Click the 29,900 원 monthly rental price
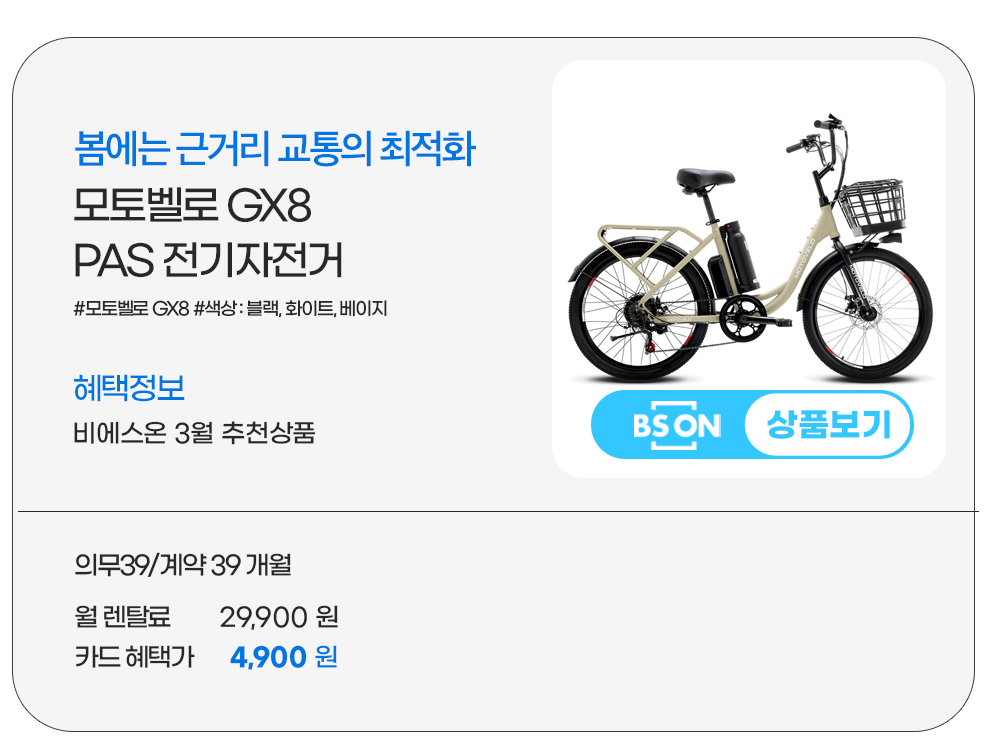The image size is (1000, 754). click(x=279, y=617)
